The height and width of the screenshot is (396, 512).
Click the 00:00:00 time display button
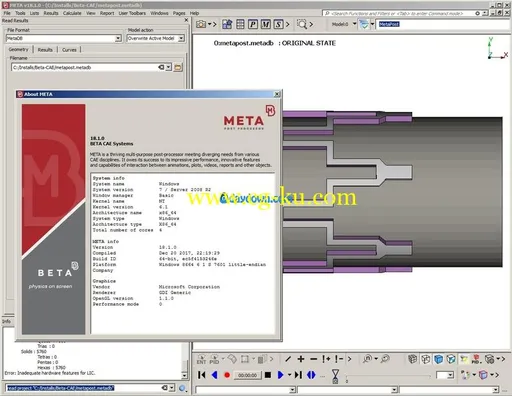click(x=247, y=375)
